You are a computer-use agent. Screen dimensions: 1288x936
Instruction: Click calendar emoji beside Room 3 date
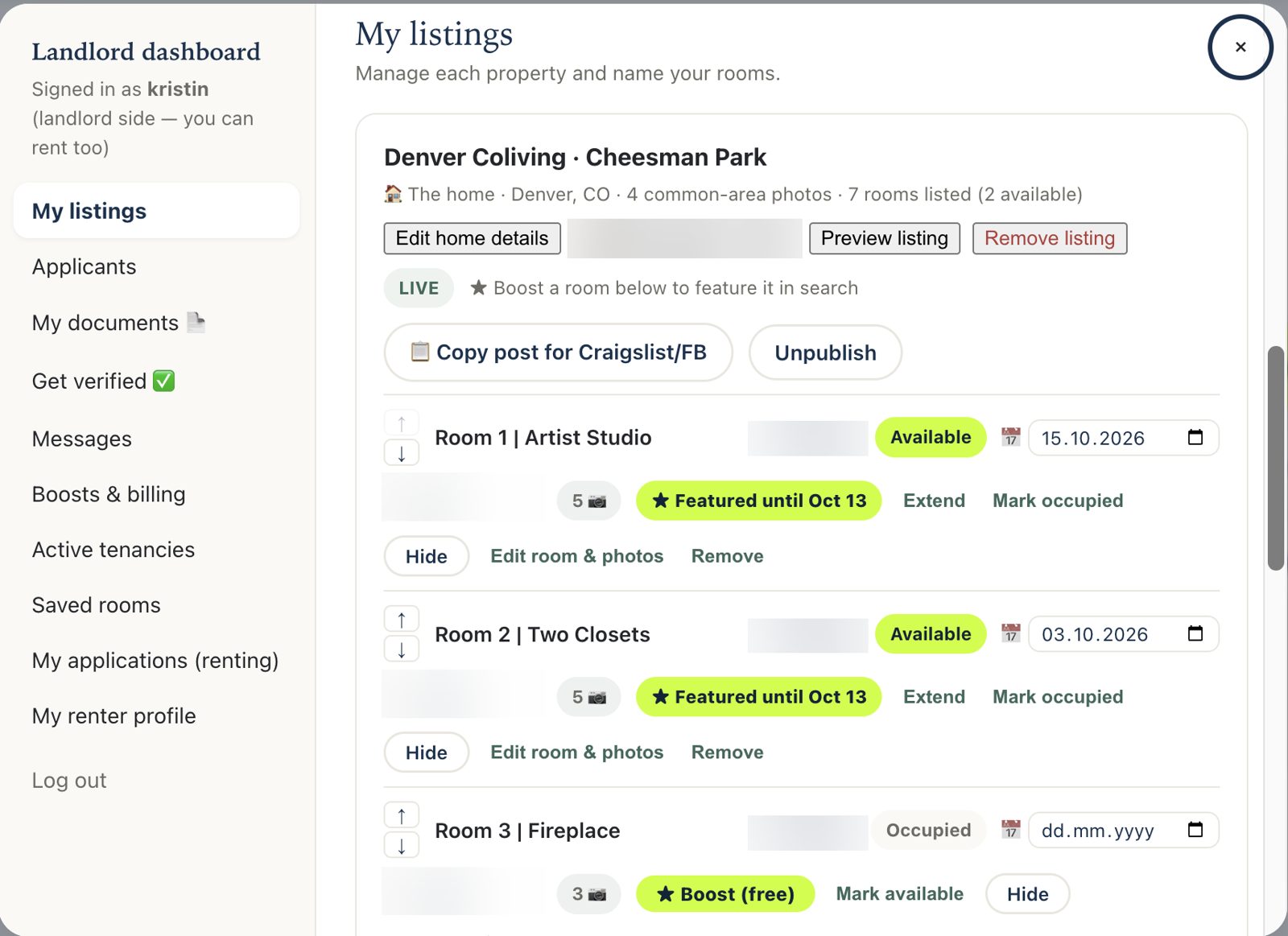click(1010, 830)
